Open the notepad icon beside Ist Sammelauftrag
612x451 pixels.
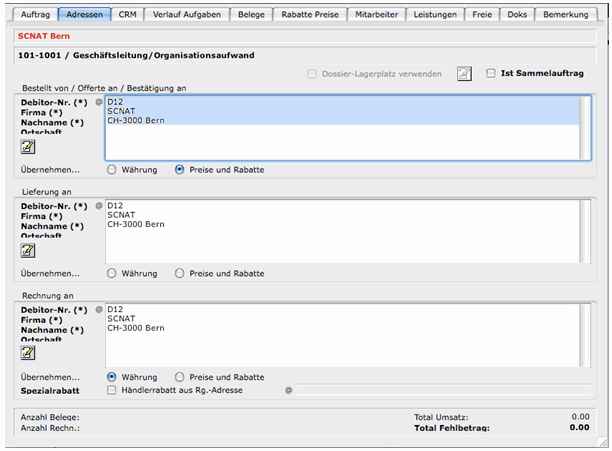click(464, 73)
